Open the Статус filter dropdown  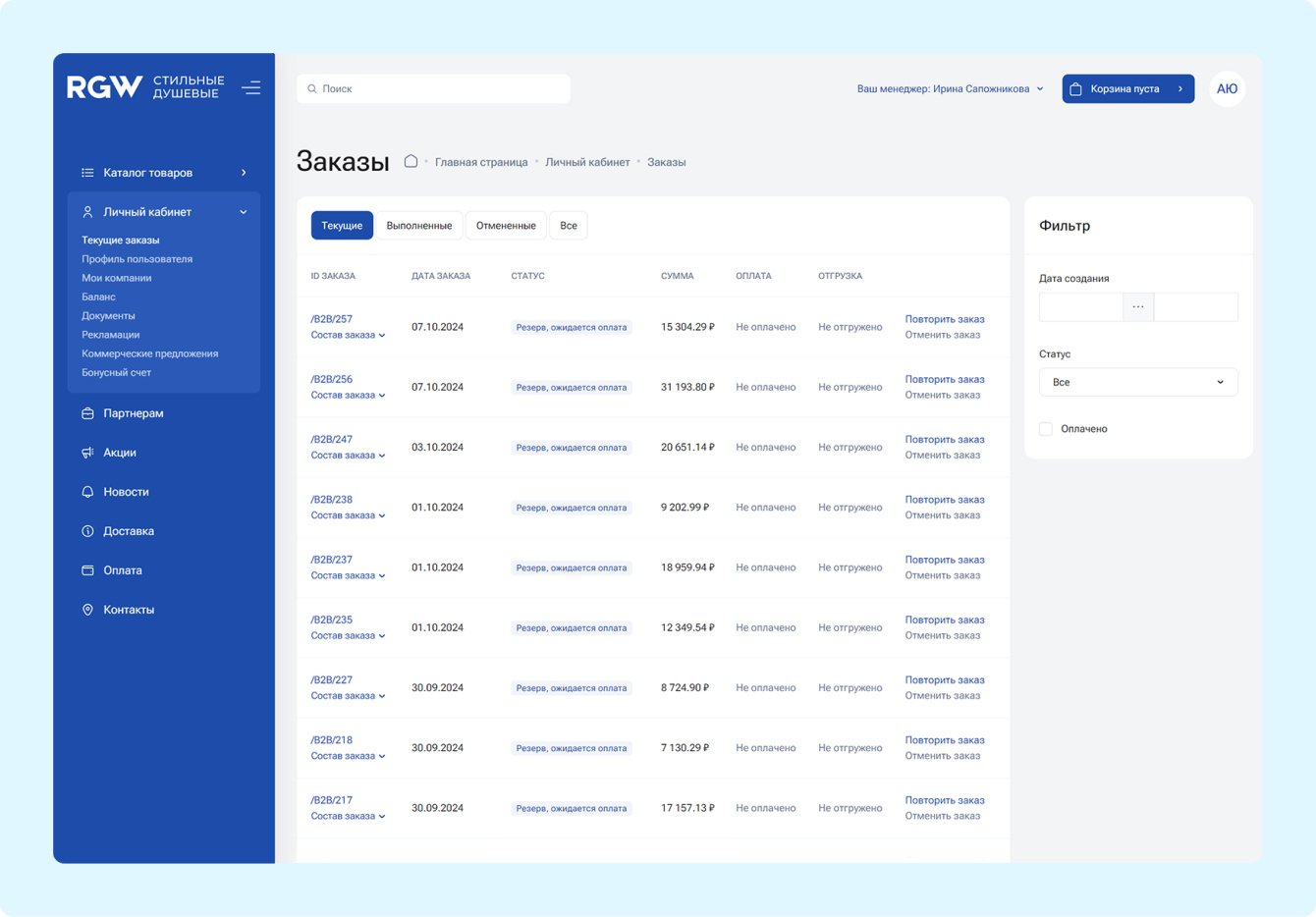(1138, 382)
